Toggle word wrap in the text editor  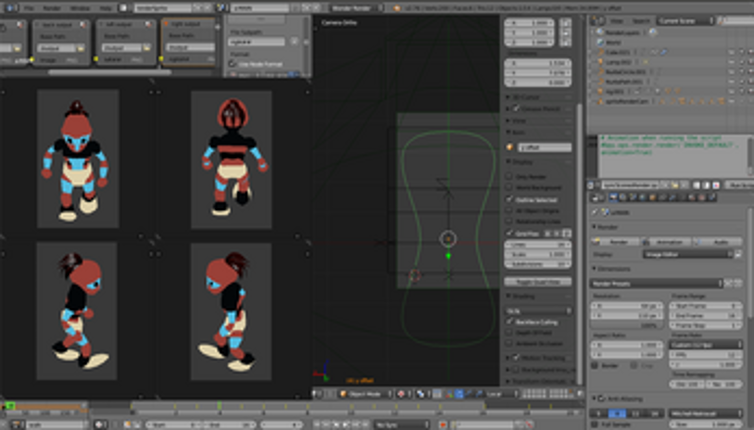pos(706,185)
